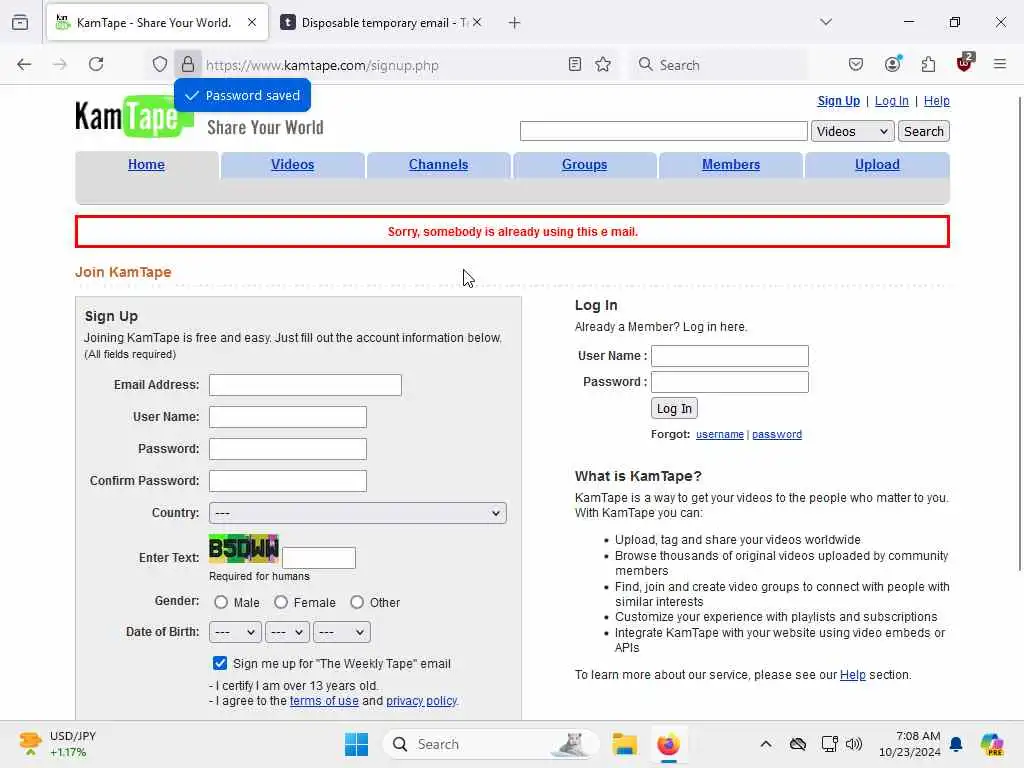This screenshot has height=768, width=1024.
Task: Open the Home navigation tab
Action: [146, 165]
